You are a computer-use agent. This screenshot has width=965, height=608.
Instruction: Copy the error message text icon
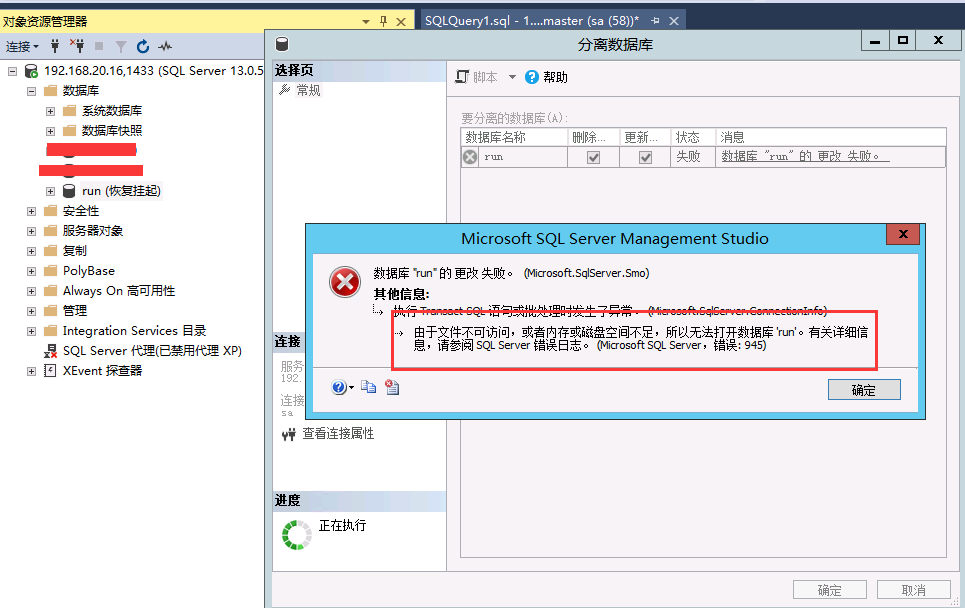(369, 387)
